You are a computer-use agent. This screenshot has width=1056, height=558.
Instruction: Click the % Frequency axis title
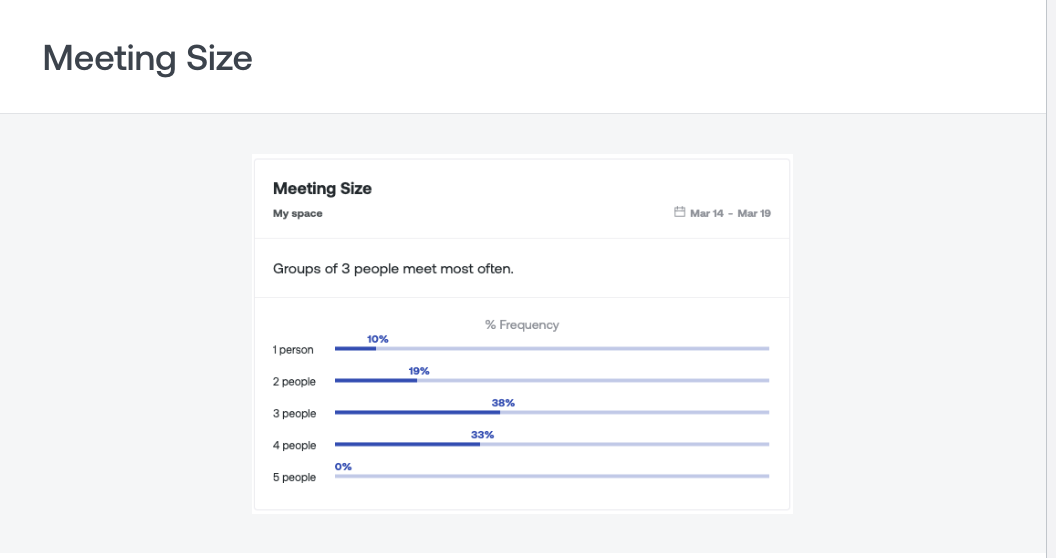pyautogui.click(x=522, y=324)
